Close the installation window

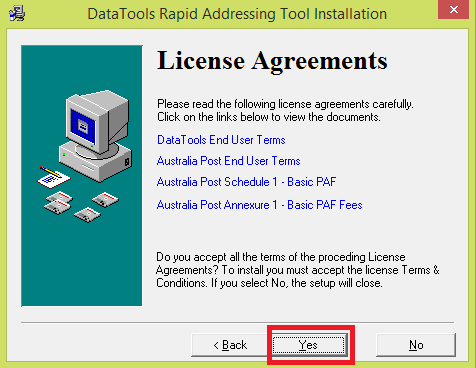[x=453, y=10]
